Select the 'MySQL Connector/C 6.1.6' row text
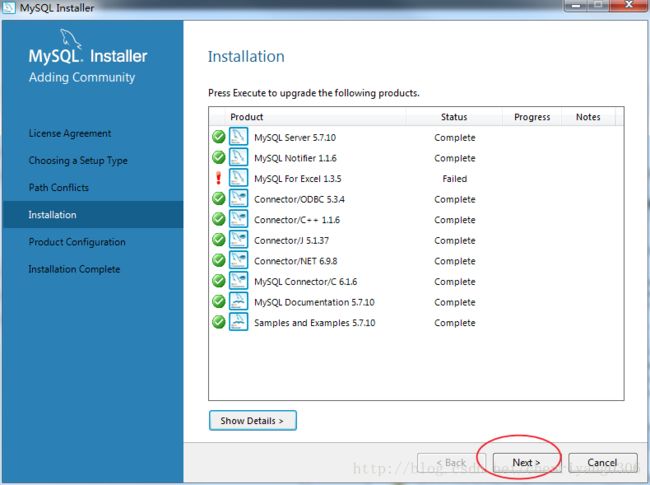This screenshot has width=650, height=485. tap(306, 281)
